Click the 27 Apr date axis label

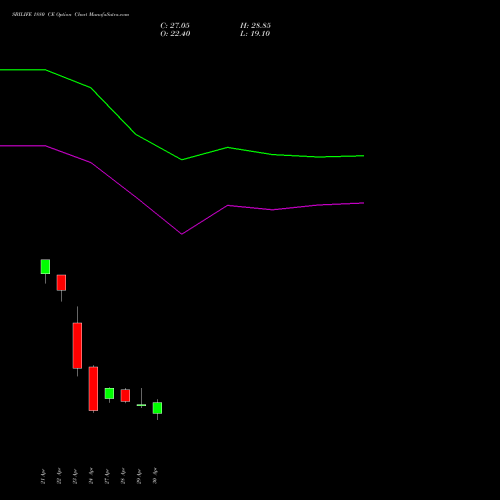click(107, 476)
